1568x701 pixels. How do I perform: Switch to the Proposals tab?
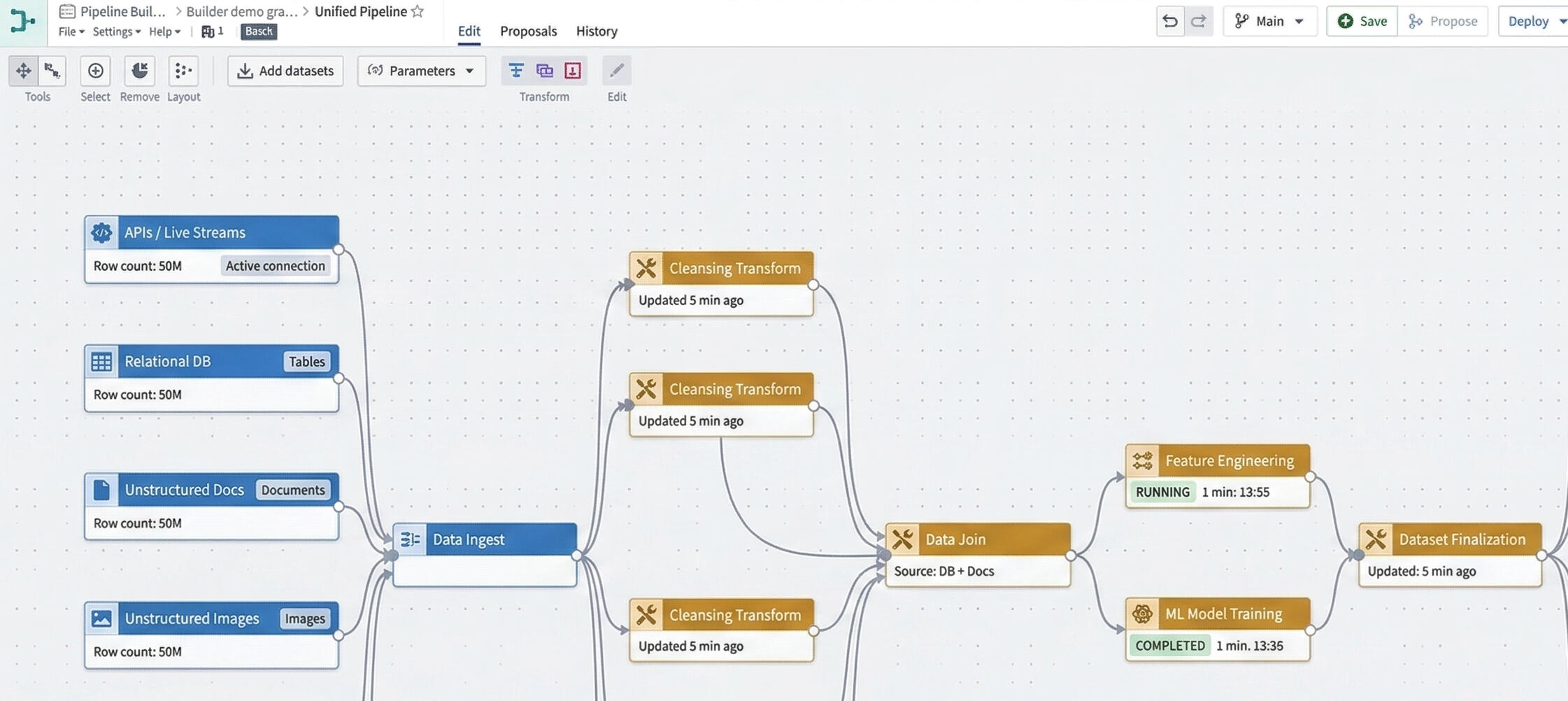tap(528, 31)
